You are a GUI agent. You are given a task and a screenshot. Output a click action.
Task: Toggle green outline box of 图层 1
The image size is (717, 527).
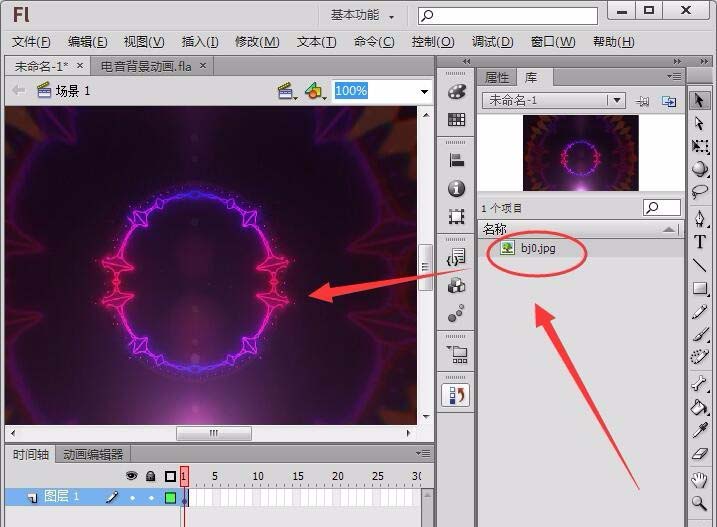(170, 498)
